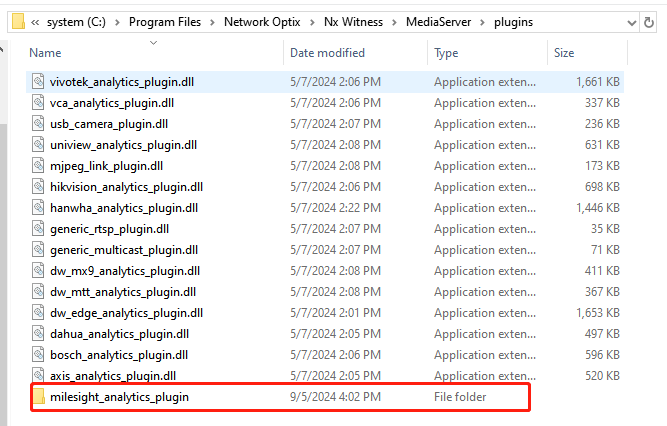Click the vivotek_analytics_plugin.dll file icon
This screenshot has height=426, width=667.
[x=38, y=81]
